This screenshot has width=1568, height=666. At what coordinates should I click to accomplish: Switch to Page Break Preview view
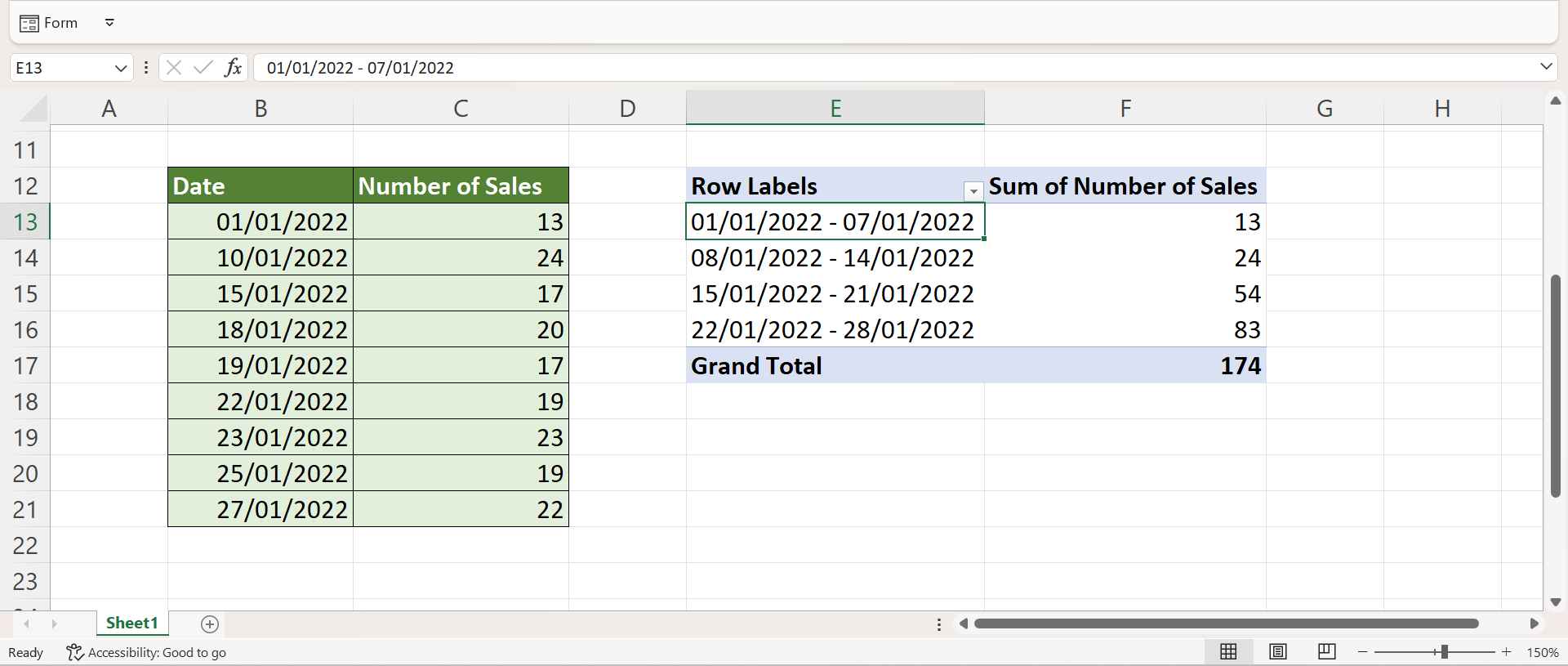(x=1326, y=651)
